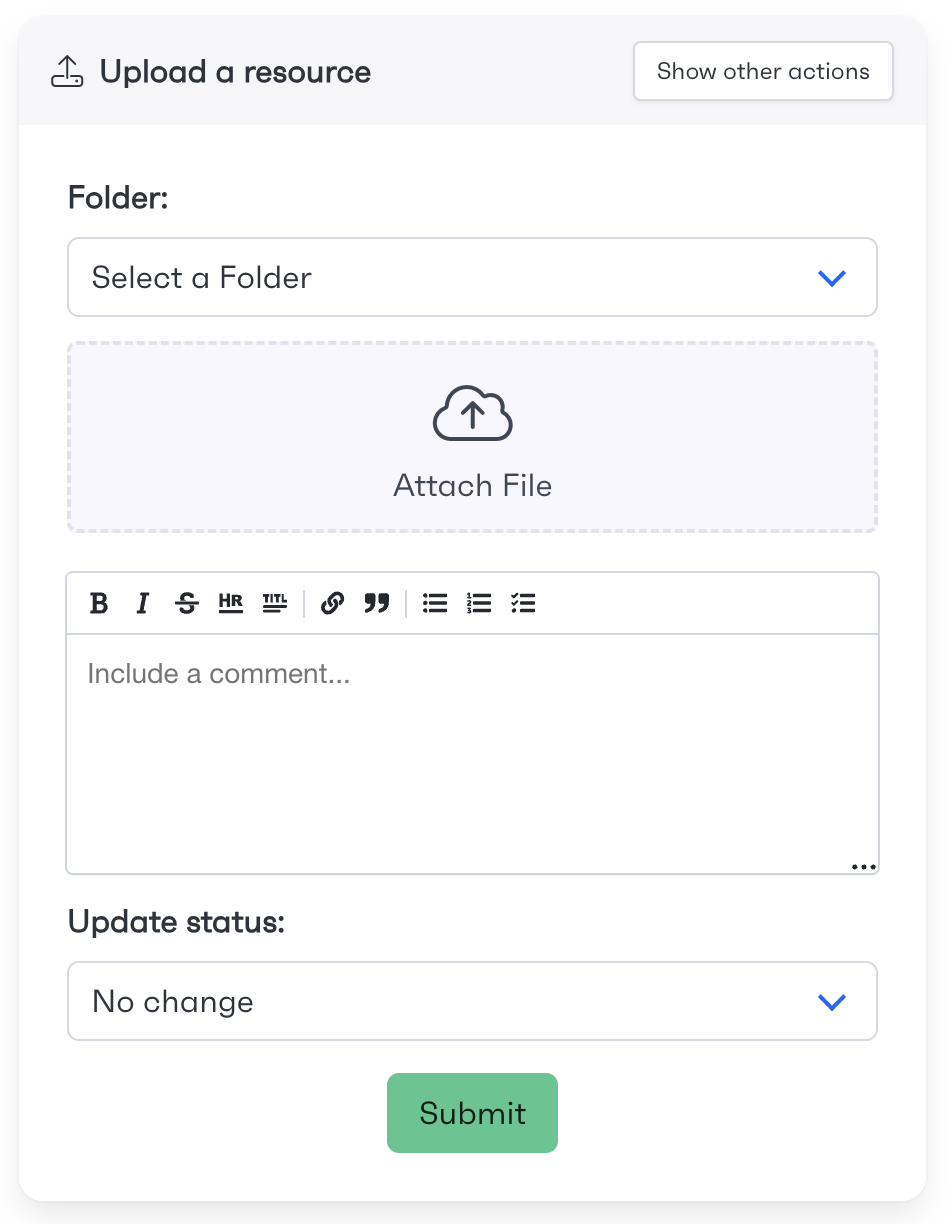Click the Attach File upload area
Viewport: 950px width, 1224px height.
(x=472, y=437)
